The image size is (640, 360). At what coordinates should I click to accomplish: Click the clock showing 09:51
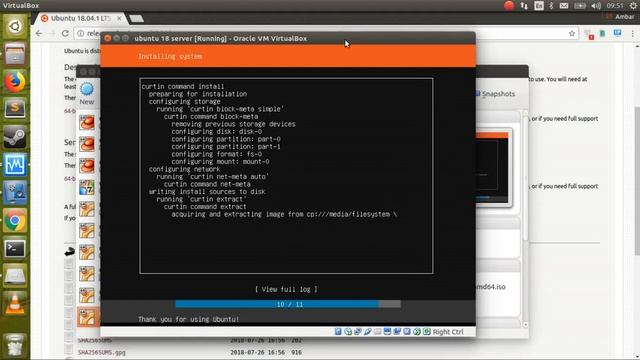coord(615,6)
